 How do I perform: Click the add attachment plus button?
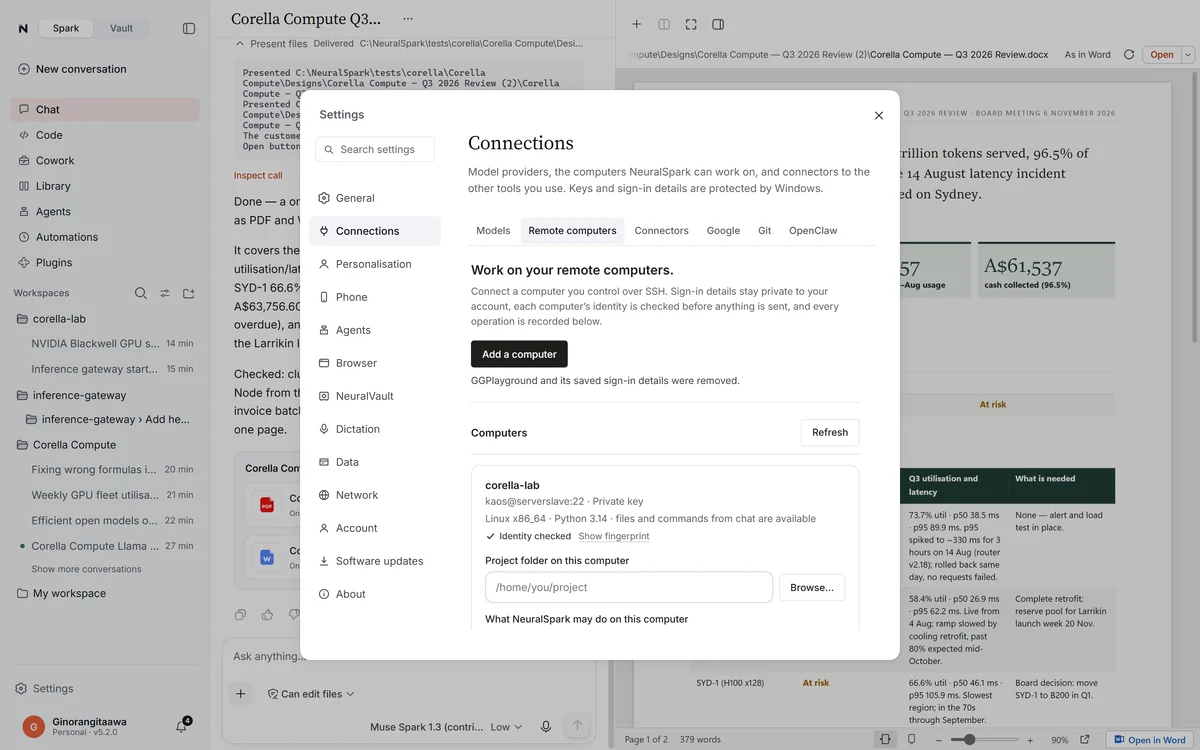240,693
